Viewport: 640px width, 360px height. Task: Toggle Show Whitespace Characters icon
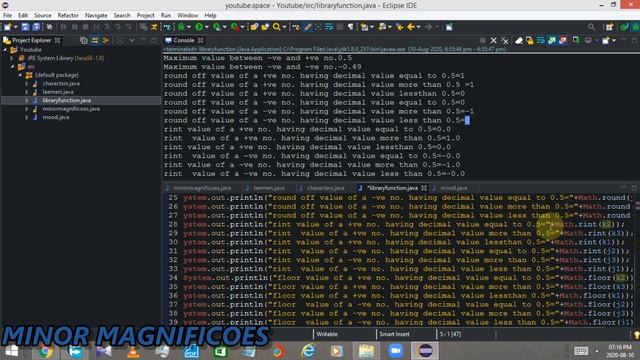coord(351,27)
